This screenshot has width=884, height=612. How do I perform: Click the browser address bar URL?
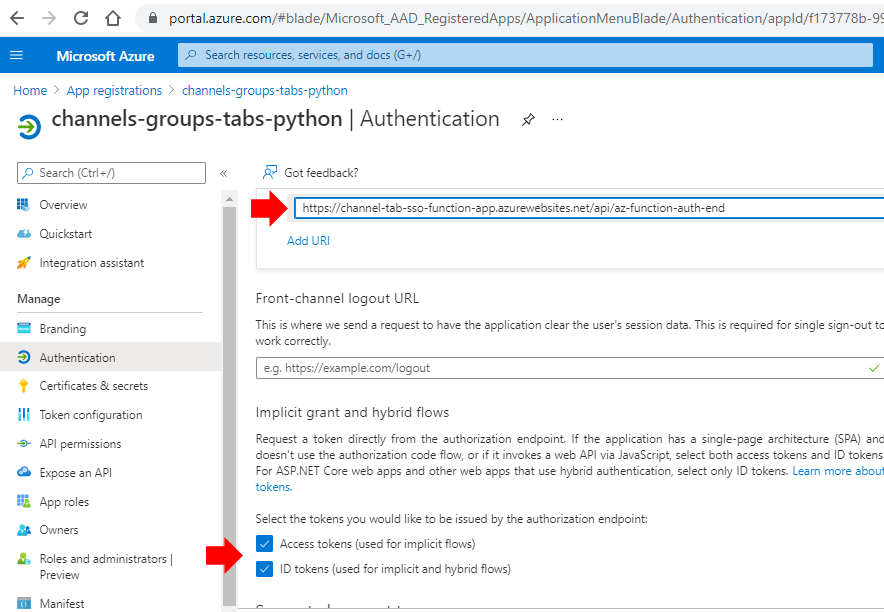pos(525,18)
